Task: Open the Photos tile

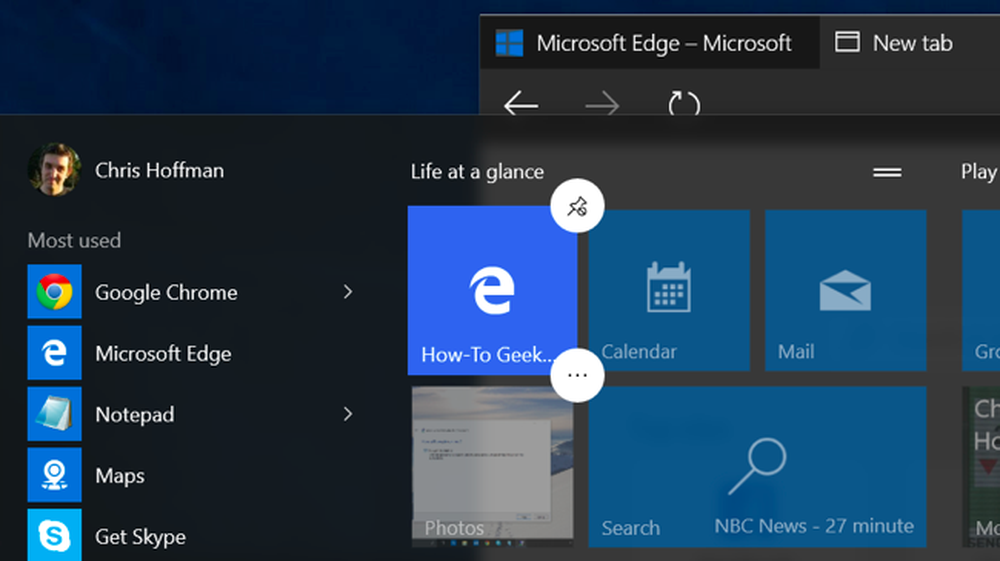Action: click(x=492, y=467)
